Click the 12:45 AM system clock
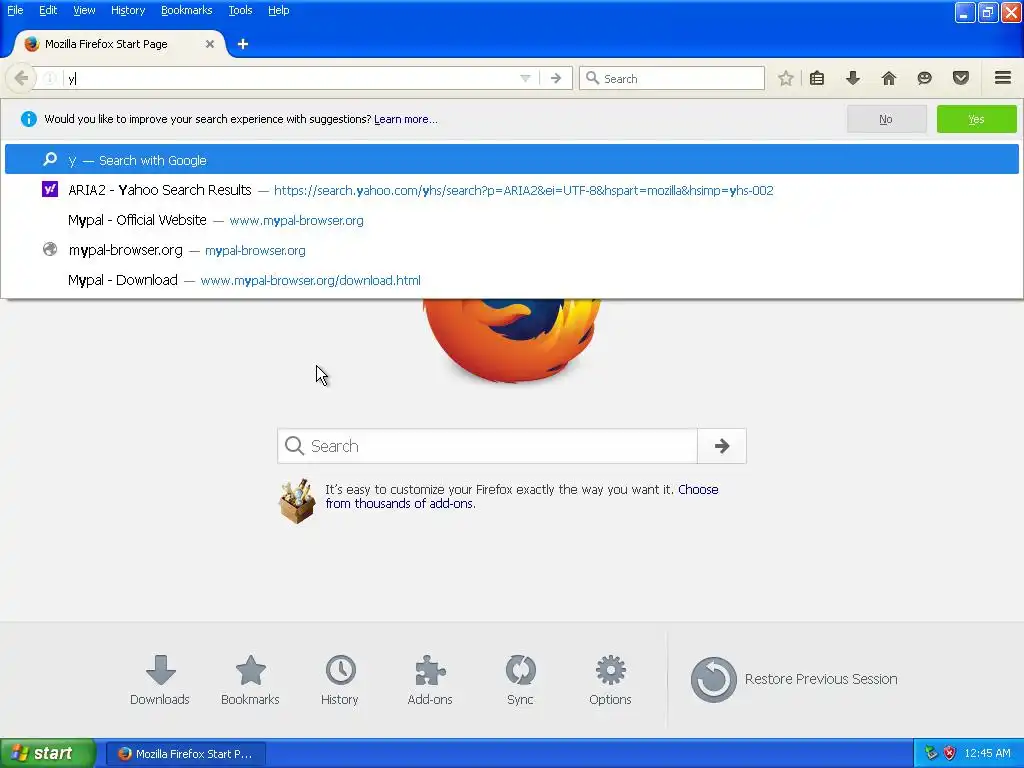Viewport: 1024px width, 768px height. [x=987, y=753]
